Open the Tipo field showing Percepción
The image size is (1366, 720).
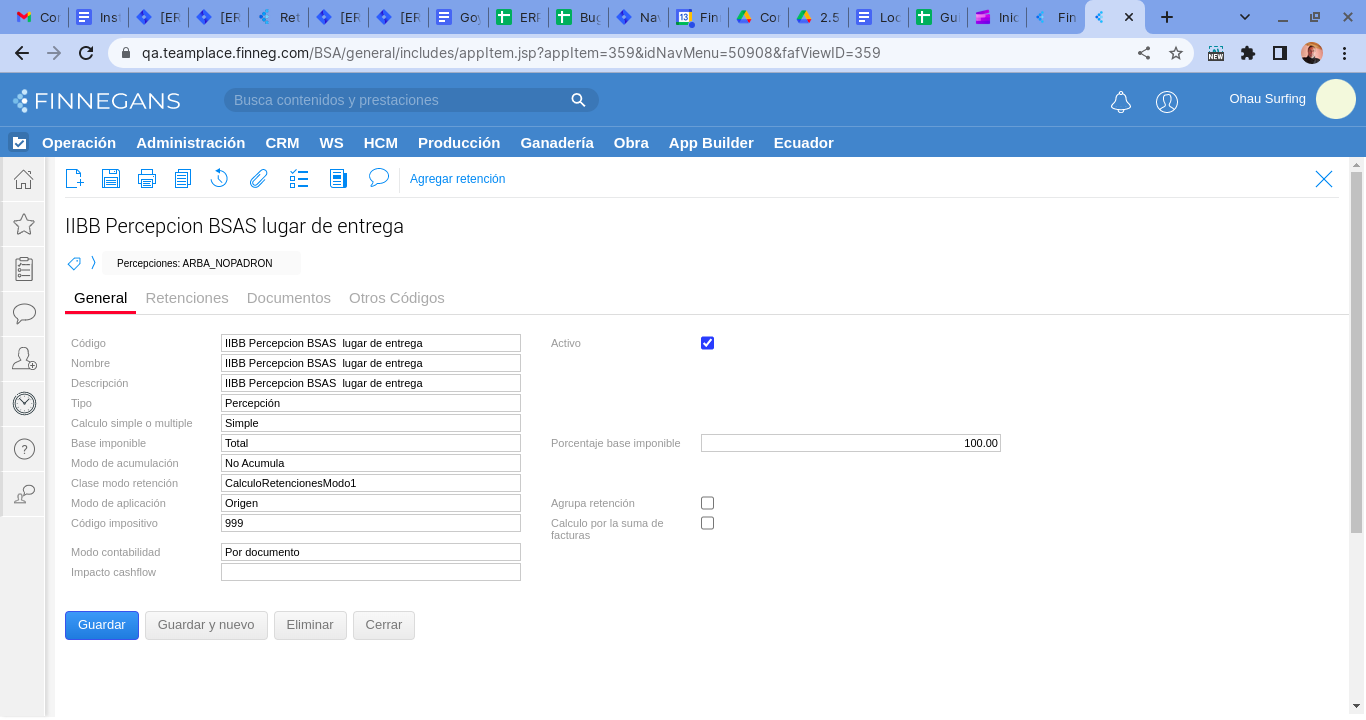point(370,403)
